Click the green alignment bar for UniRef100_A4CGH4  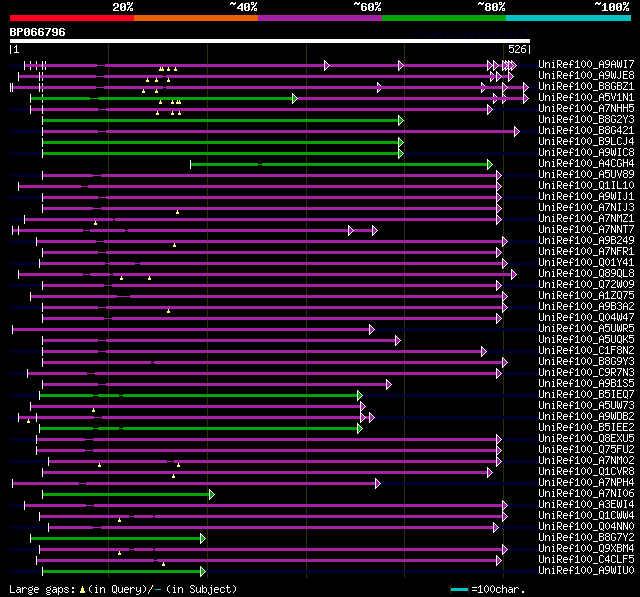pos(341,164)
